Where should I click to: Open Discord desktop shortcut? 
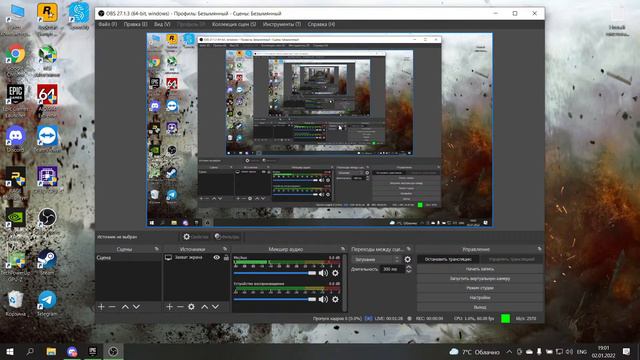pos(16,139)
